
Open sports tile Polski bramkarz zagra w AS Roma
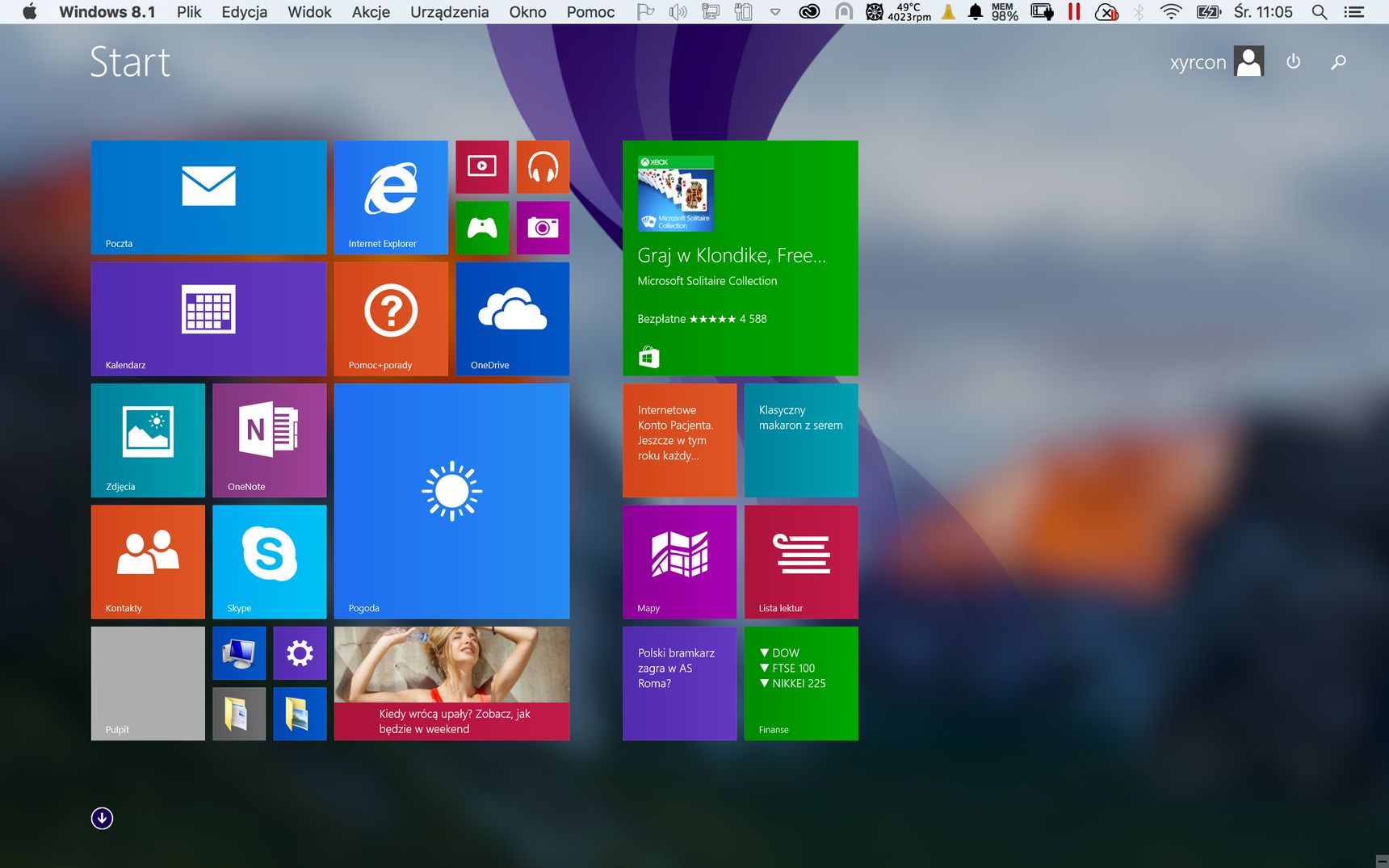pos(679,683)
